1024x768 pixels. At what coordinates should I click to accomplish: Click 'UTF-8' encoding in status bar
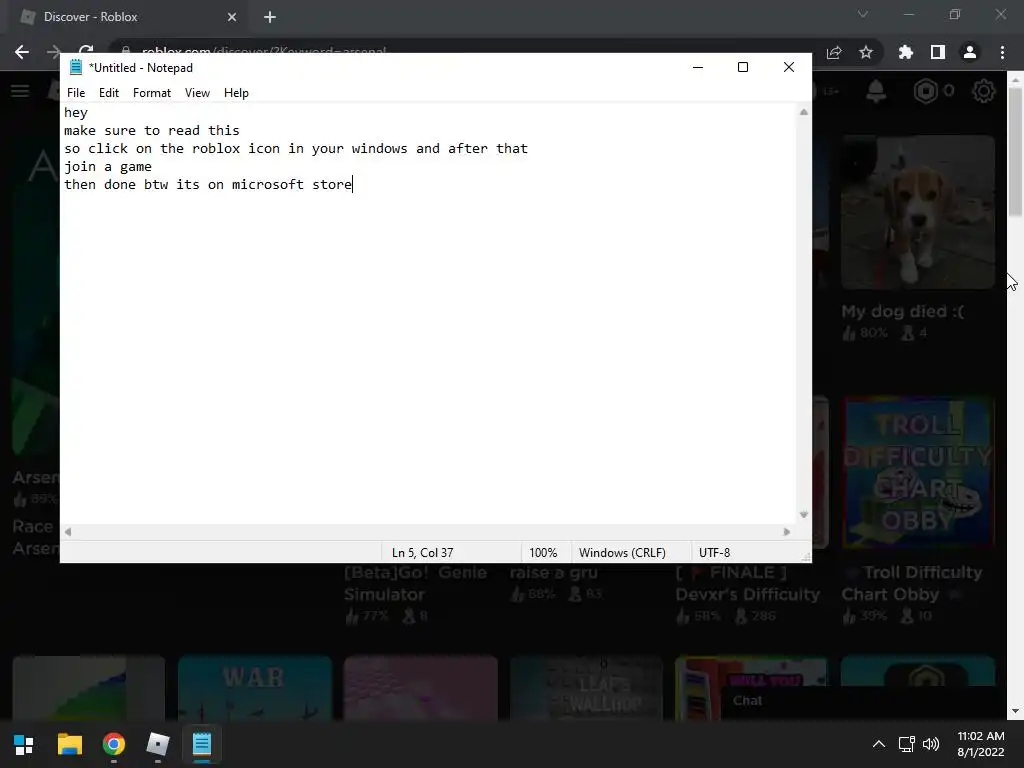(714, 552)
